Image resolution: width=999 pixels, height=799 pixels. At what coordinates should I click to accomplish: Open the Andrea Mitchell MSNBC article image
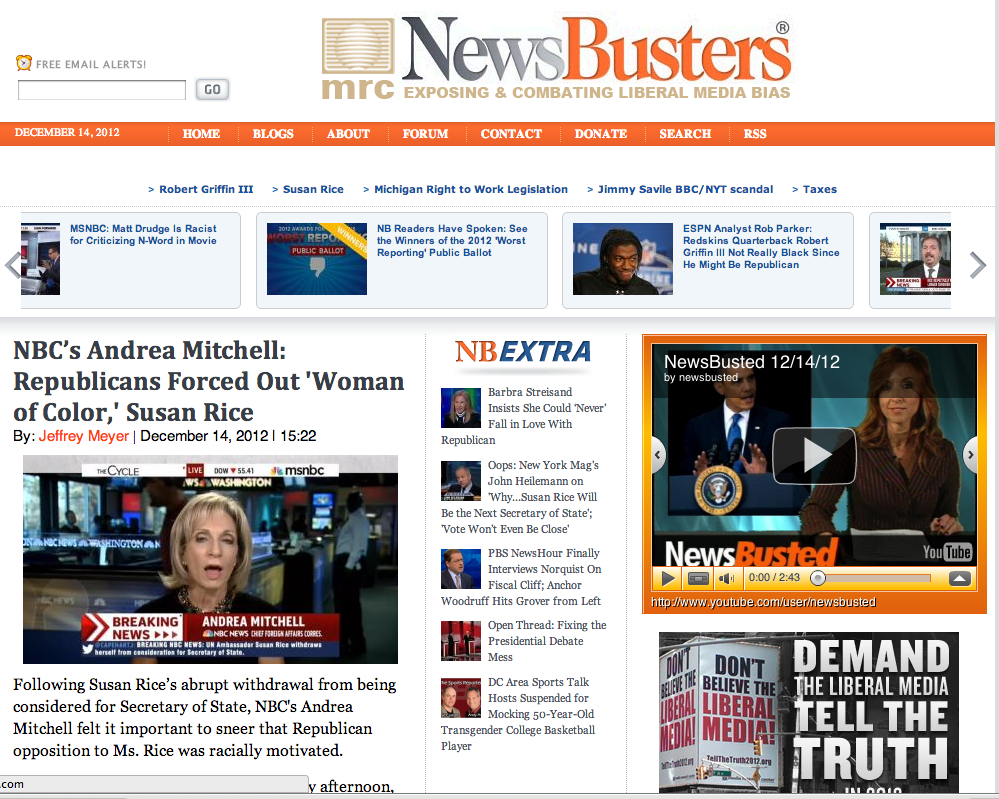click(210, 559)
